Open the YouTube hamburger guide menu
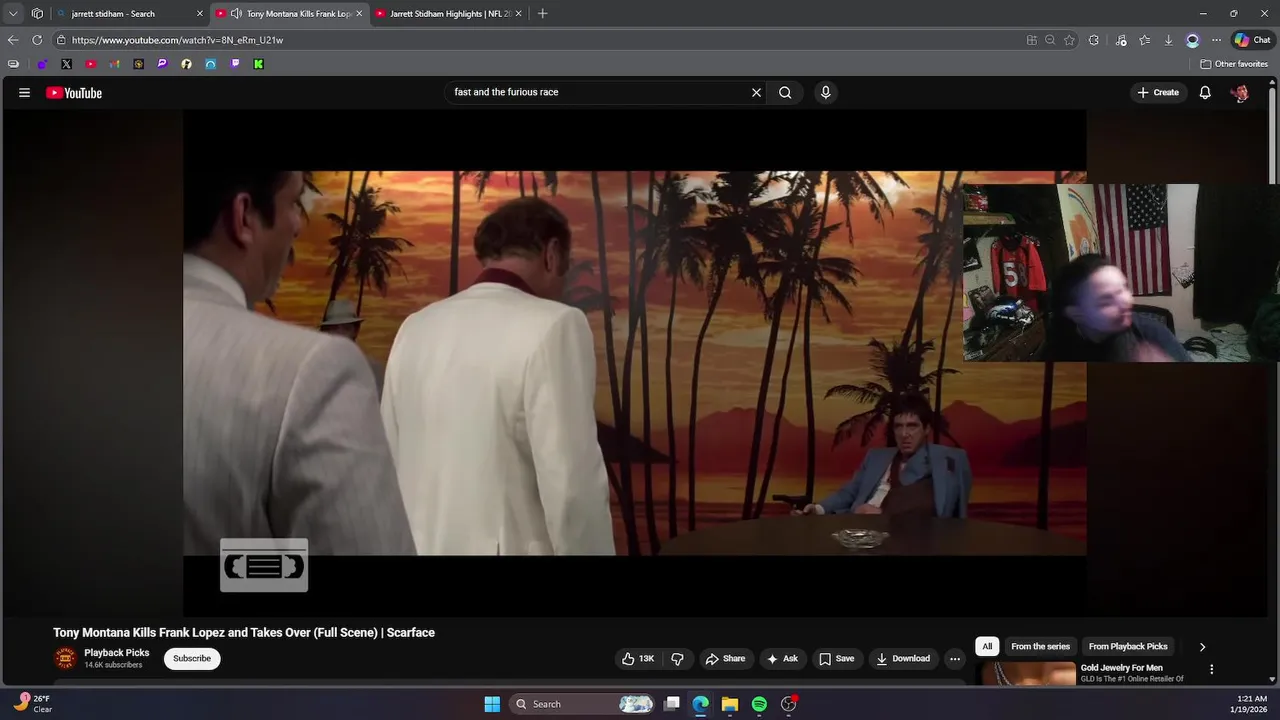This screenshot has height=720, width=1280. [x=24, y=92]
